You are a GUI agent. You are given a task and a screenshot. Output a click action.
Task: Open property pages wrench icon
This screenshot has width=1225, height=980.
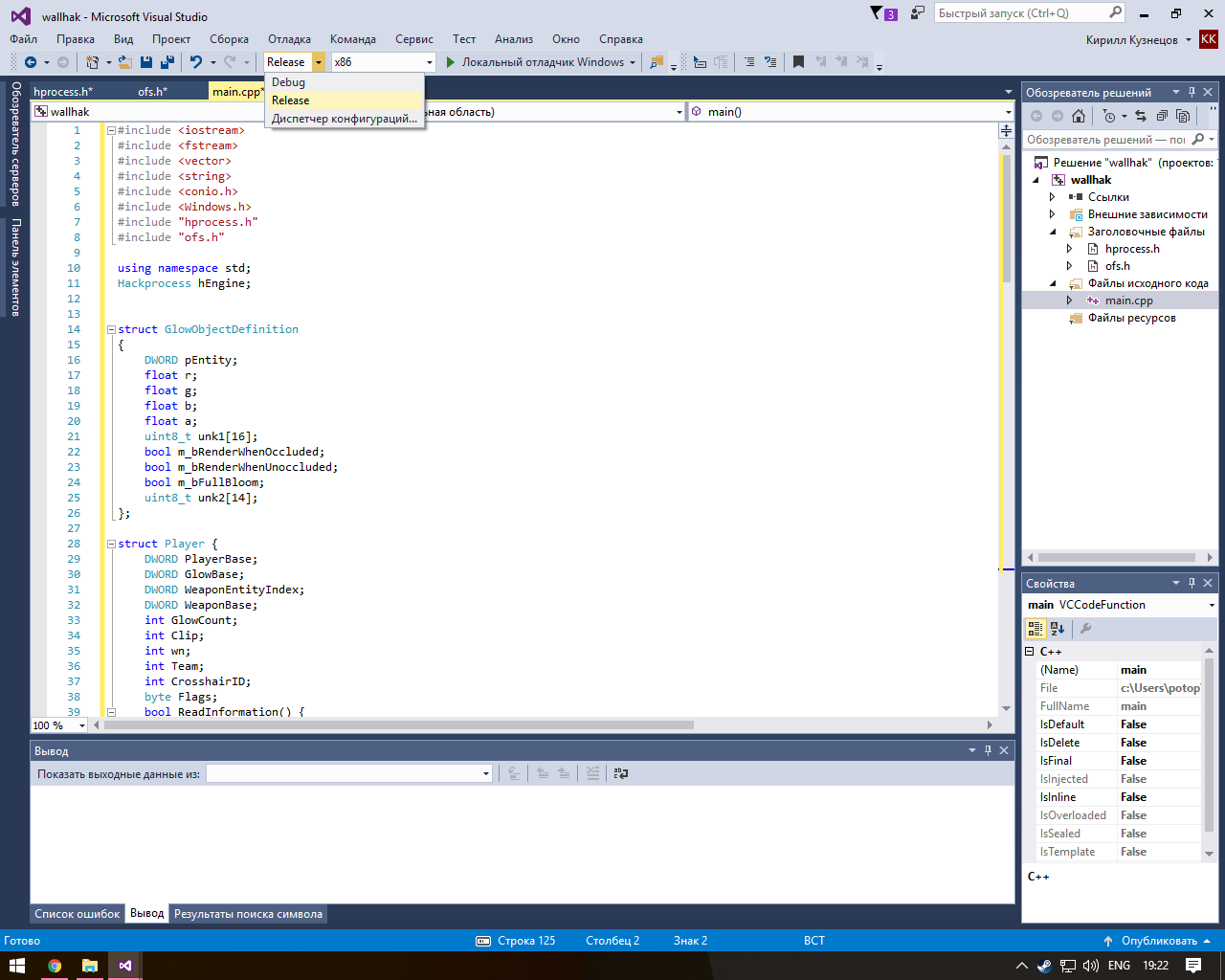[1085, 629]
